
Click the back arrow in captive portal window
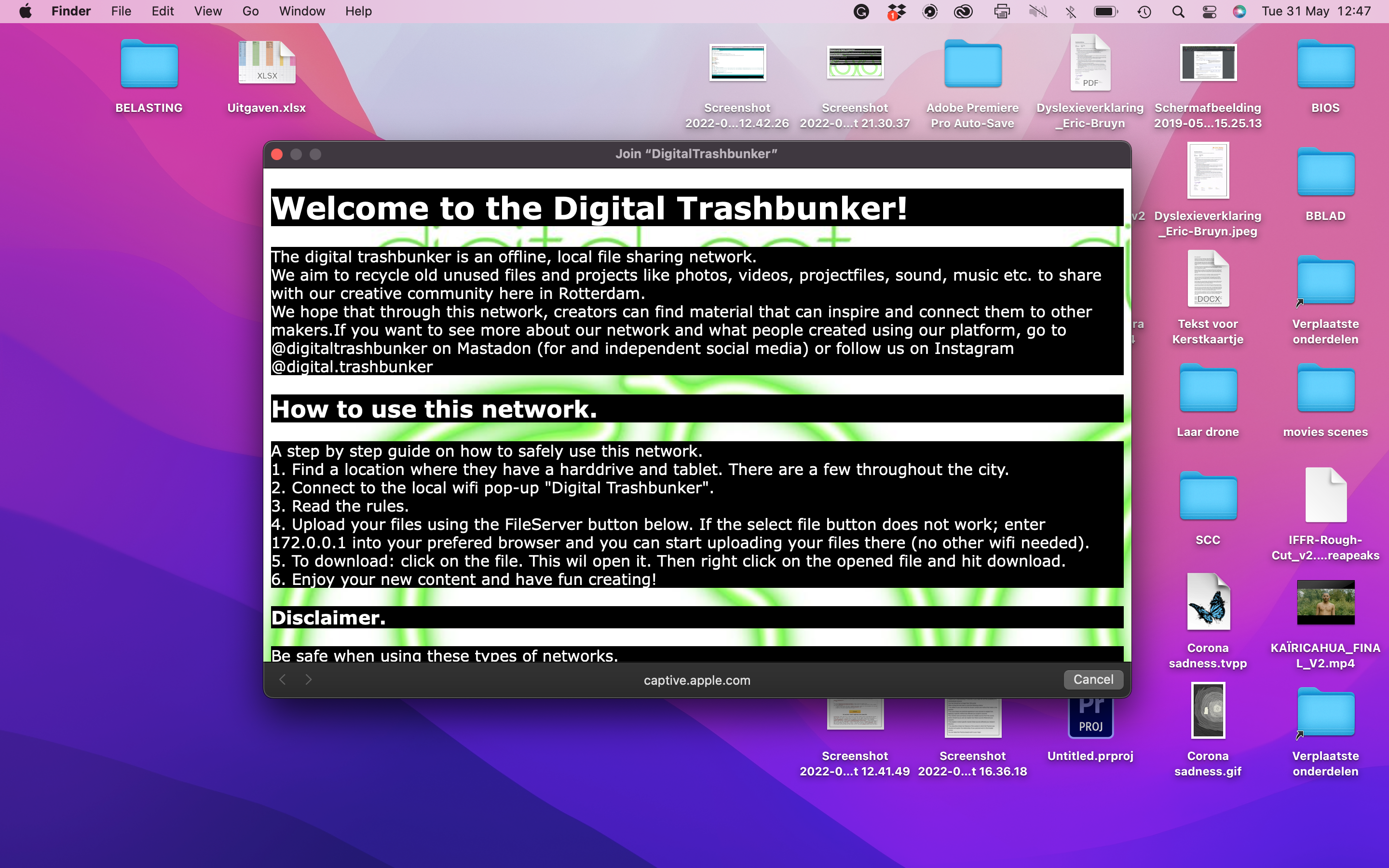283,680
